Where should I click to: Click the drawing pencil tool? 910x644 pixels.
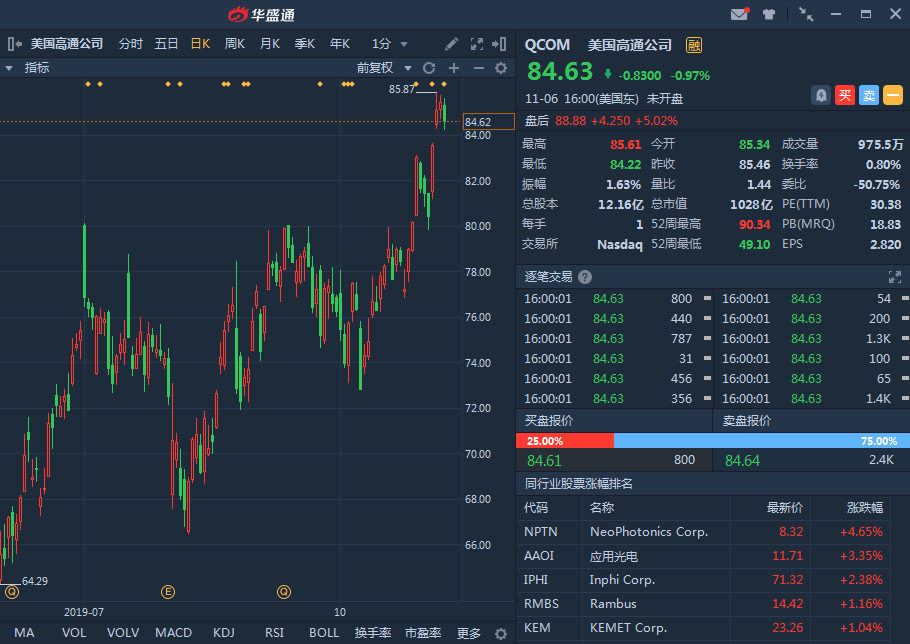click(x=452, y=44)
